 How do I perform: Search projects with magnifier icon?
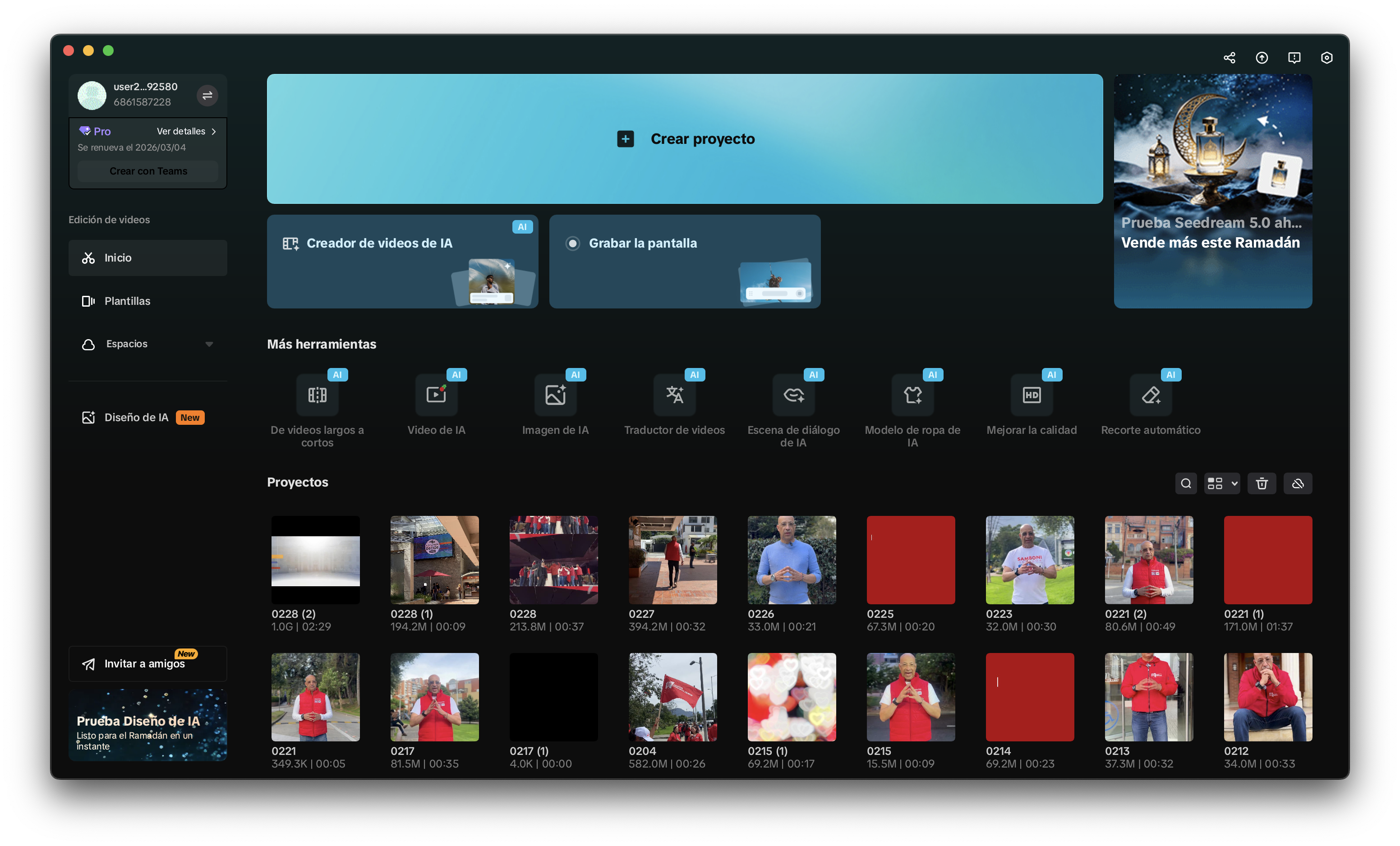click(x=1185, y=483)
